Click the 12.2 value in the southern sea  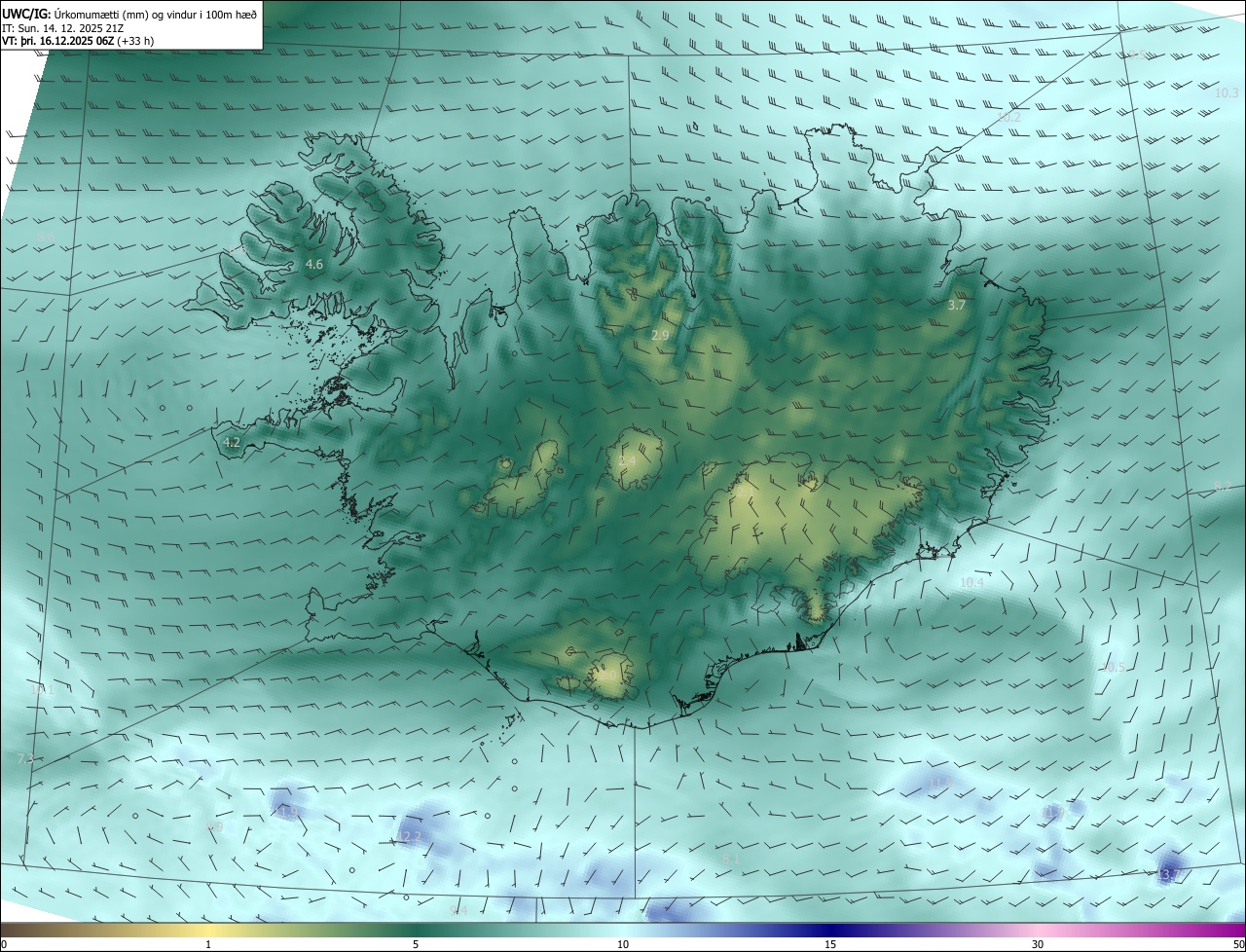click(410, 836)
